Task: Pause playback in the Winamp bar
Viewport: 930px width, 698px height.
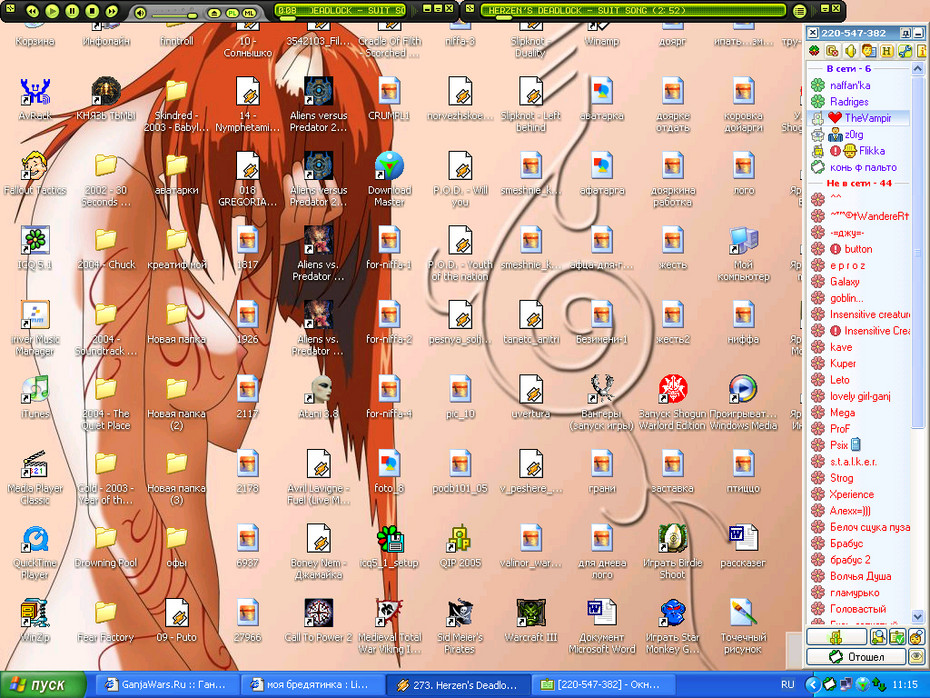Action: tap(72, 11)
